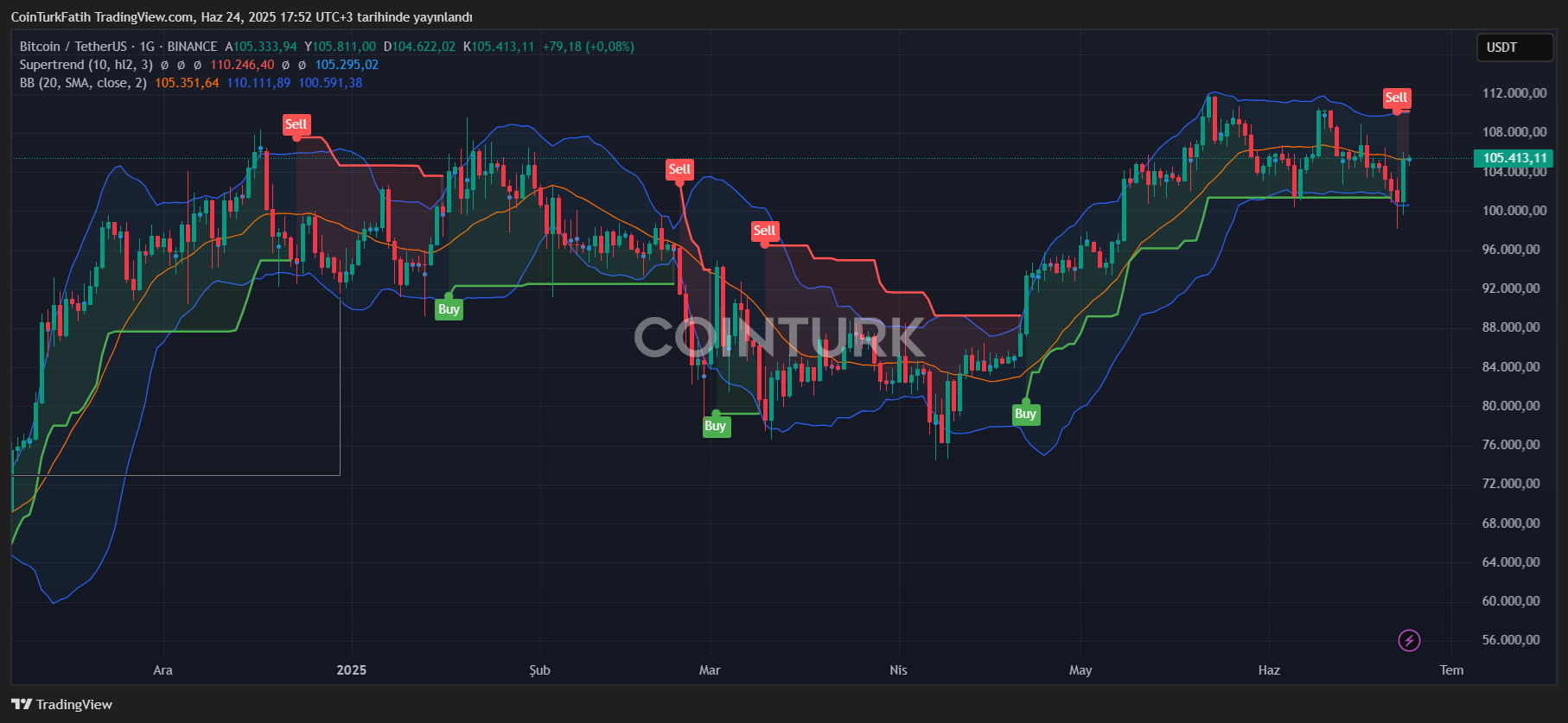The width and height of the screenshot is (1568, 723).
Task: Click the green 105.413,11 current price tag
Action: (1514, 158)
